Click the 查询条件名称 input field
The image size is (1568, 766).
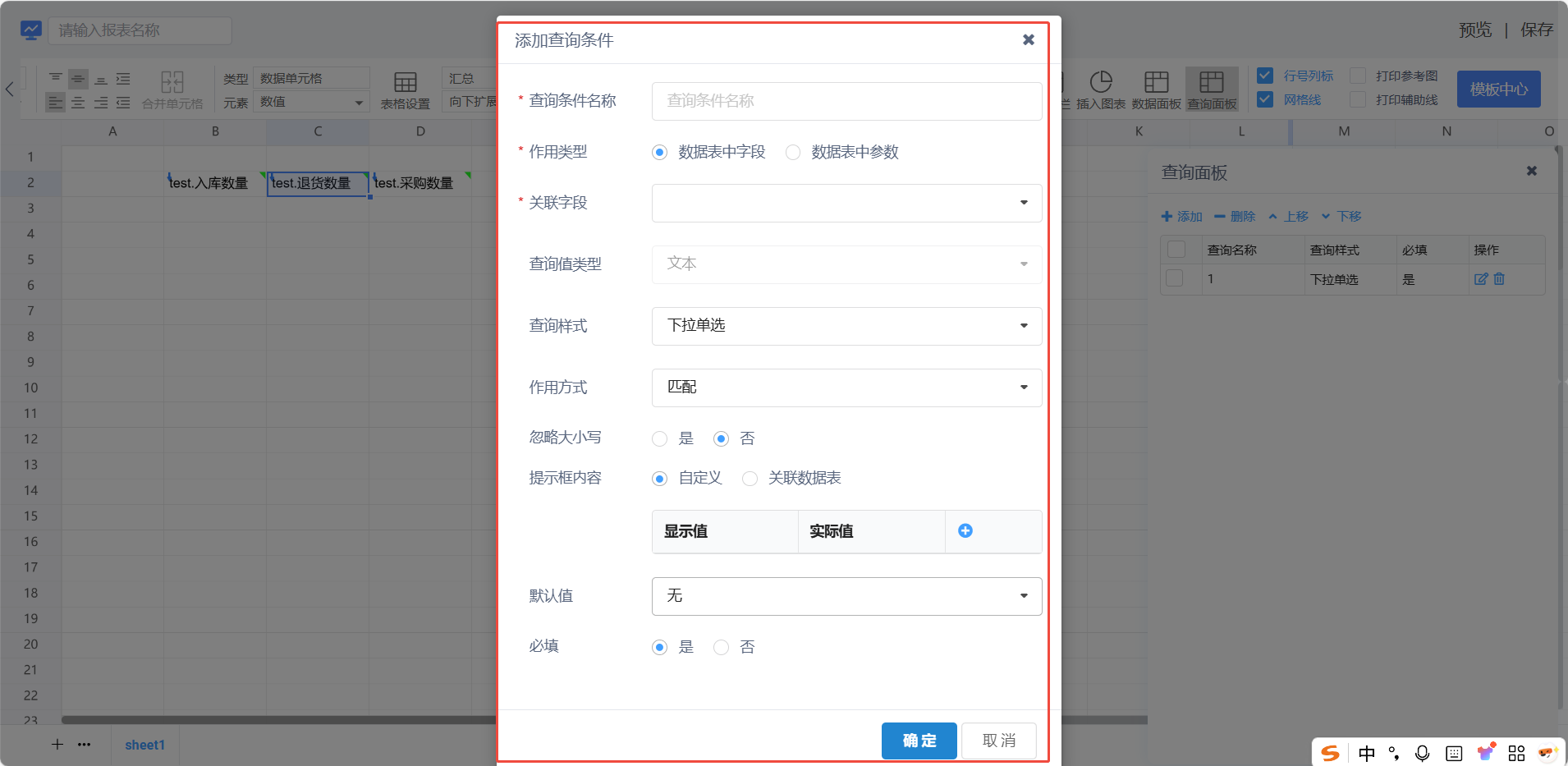846,101
